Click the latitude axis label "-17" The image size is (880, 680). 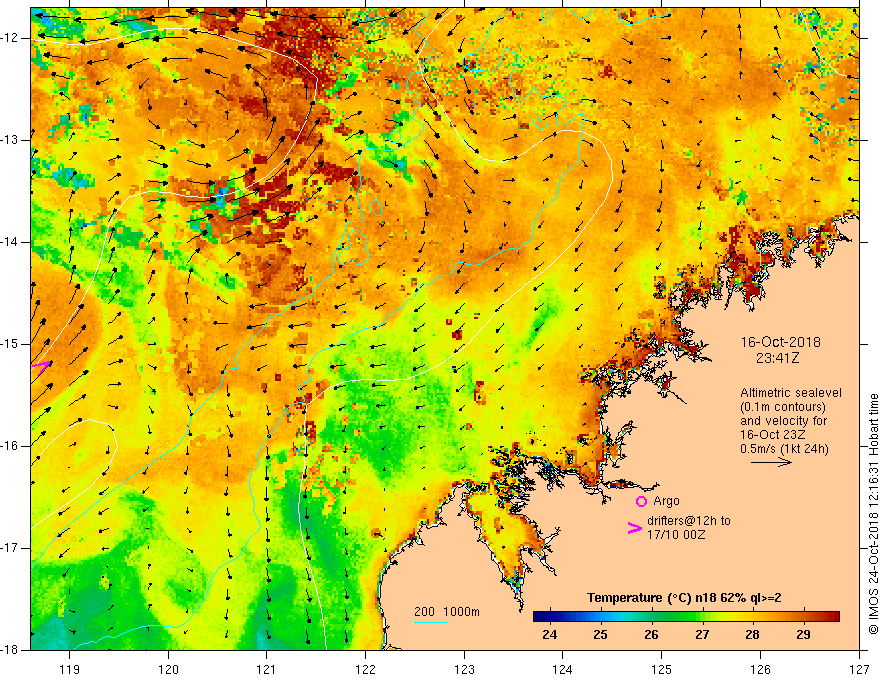(11, 548)
